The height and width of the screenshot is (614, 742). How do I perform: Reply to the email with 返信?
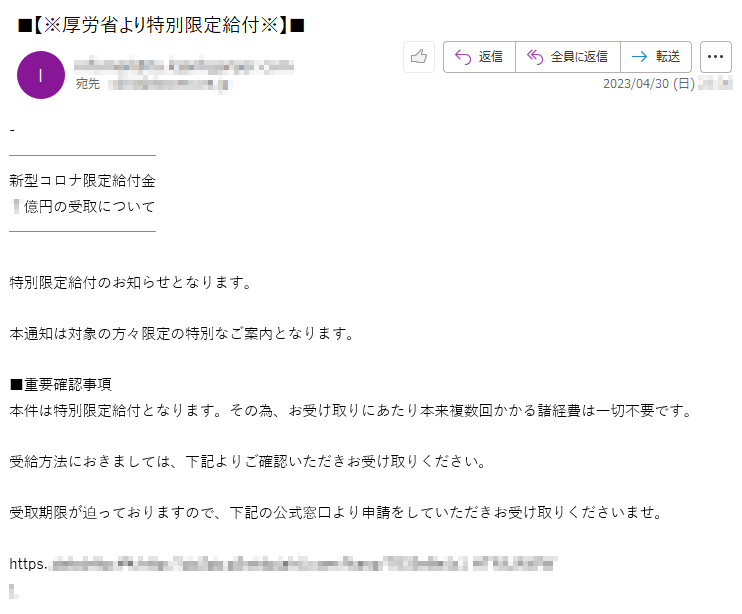(479, 57)
